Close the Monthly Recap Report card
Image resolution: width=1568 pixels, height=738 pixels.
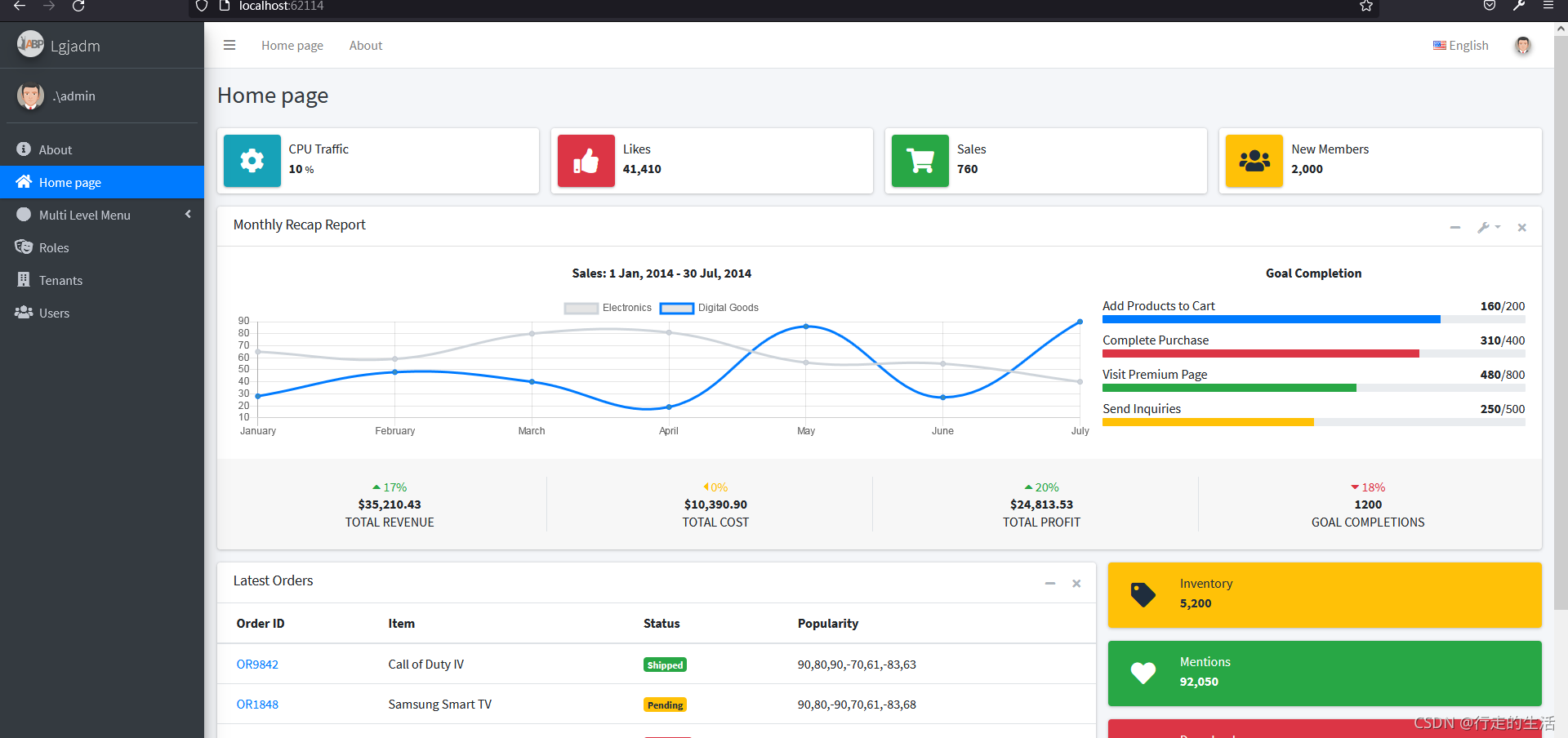(x=1522, y=228)
